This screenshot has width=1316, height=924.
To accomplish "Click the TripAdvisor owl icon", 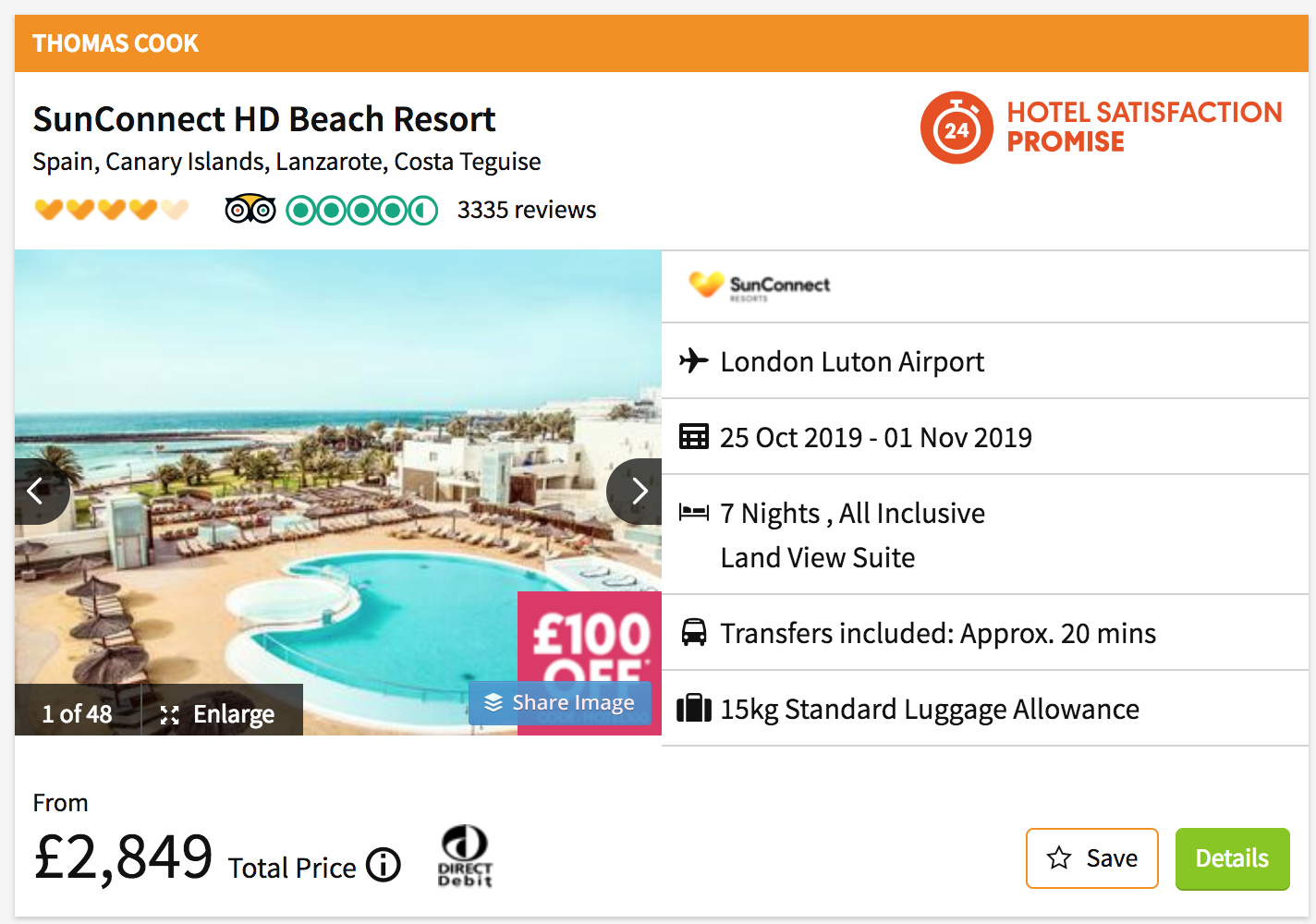I will (250, 211).
